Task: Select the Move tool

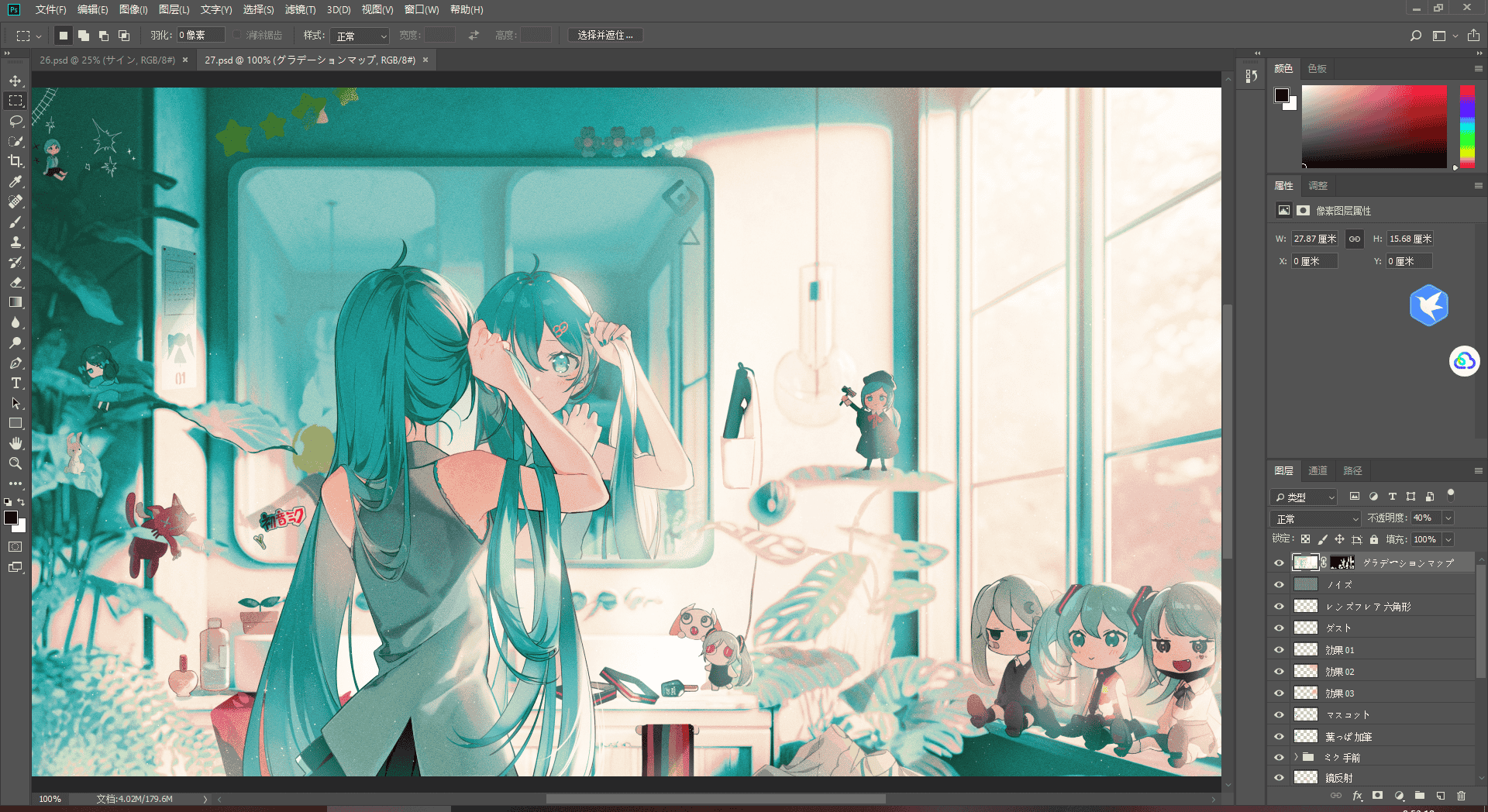Action: click(x=15, y=81)
